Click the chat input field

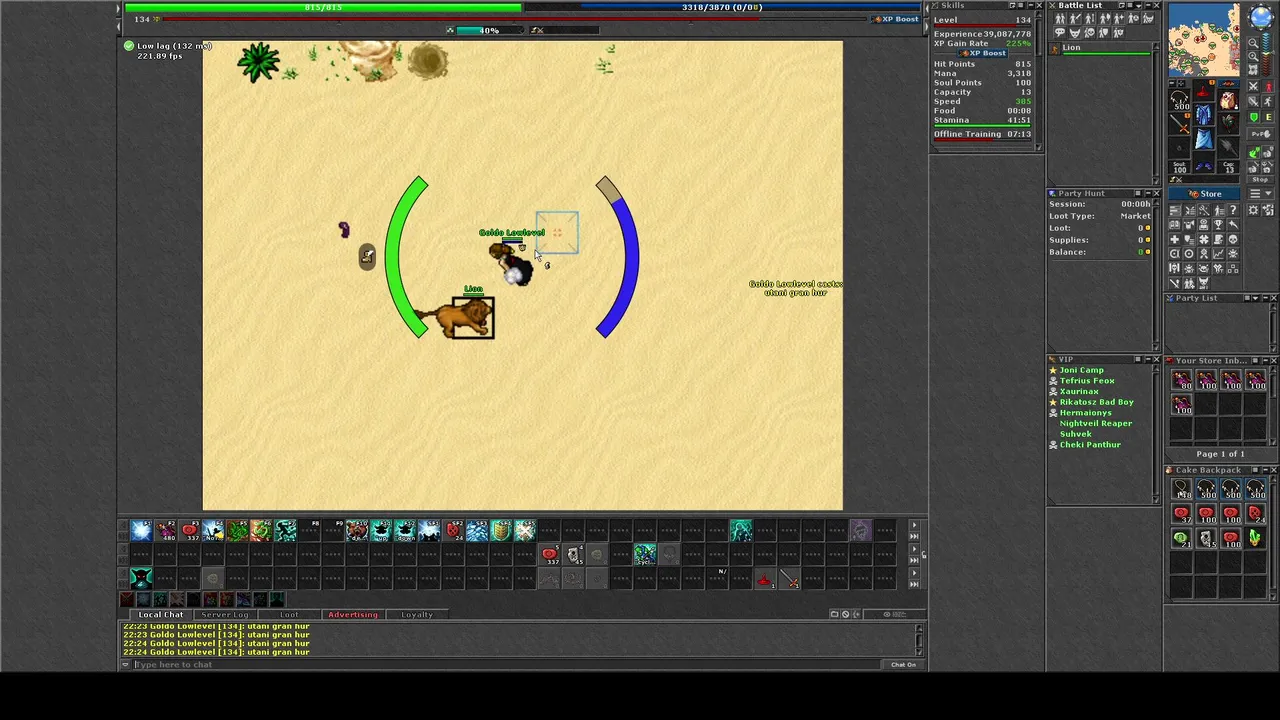coord(505,664)
